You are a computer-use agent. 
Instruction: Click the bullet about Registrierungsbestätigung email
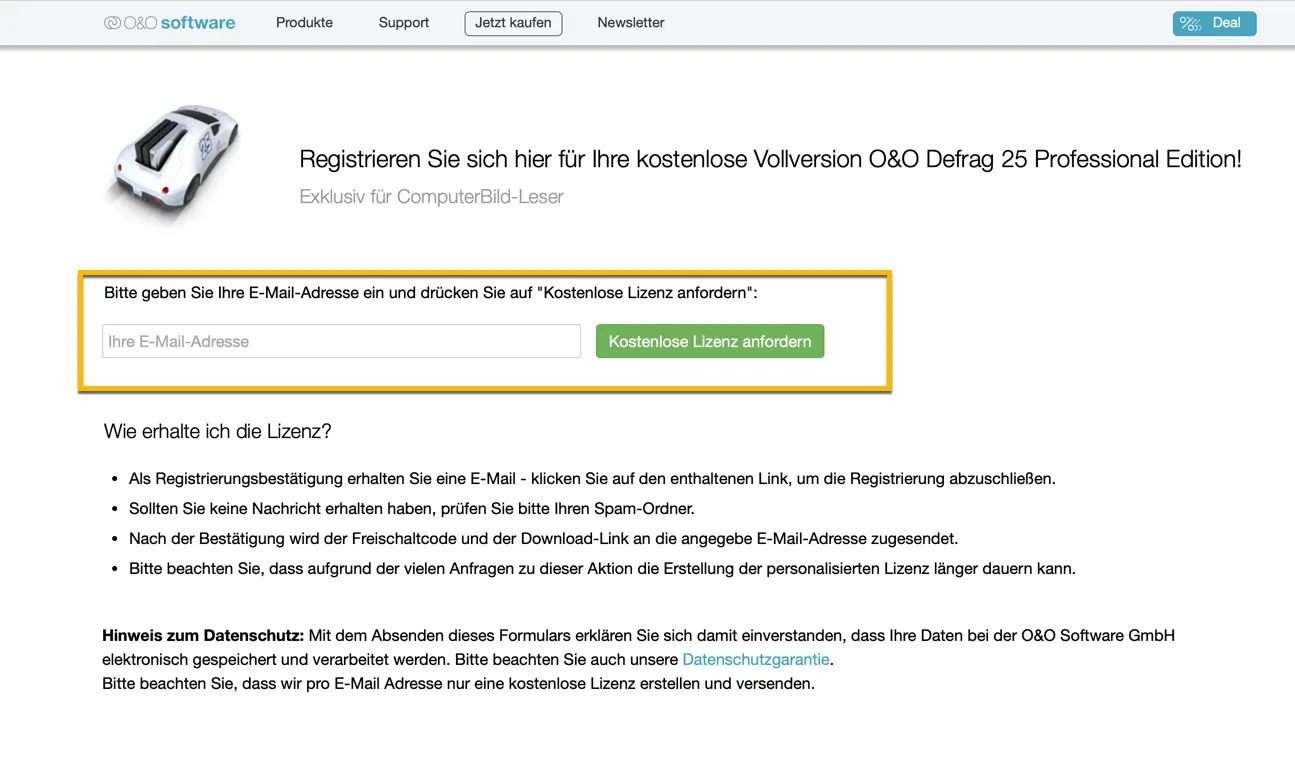[x=590, y=478]
